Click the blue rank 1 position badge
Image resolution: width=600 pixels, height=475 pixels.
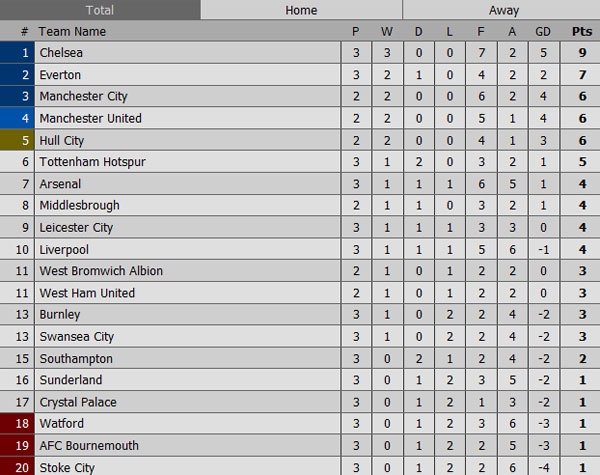point(18,53)
